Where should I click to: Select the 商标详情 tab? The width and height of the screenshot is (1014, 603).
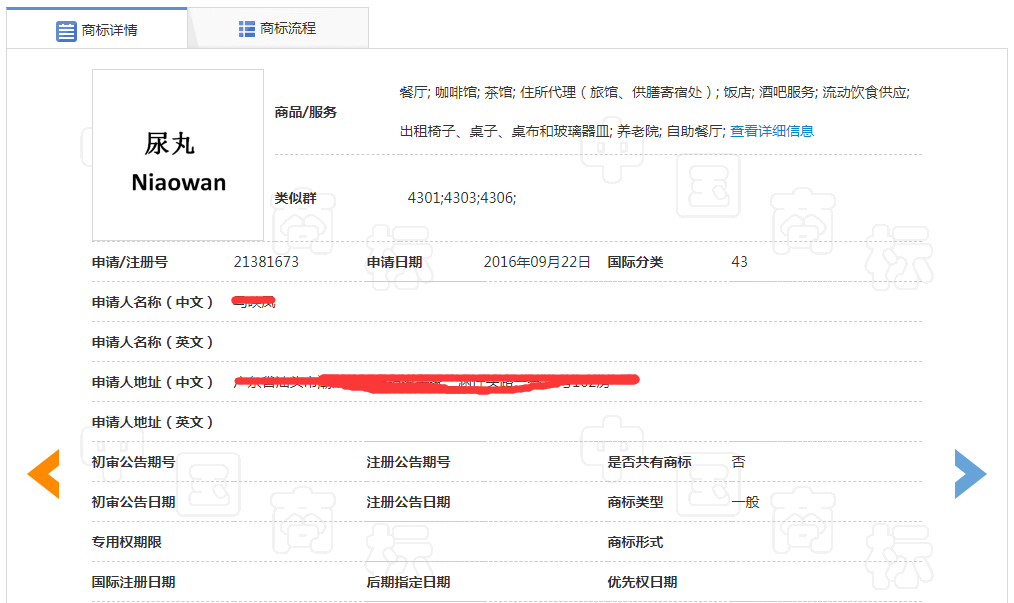[x=98, y=30]
